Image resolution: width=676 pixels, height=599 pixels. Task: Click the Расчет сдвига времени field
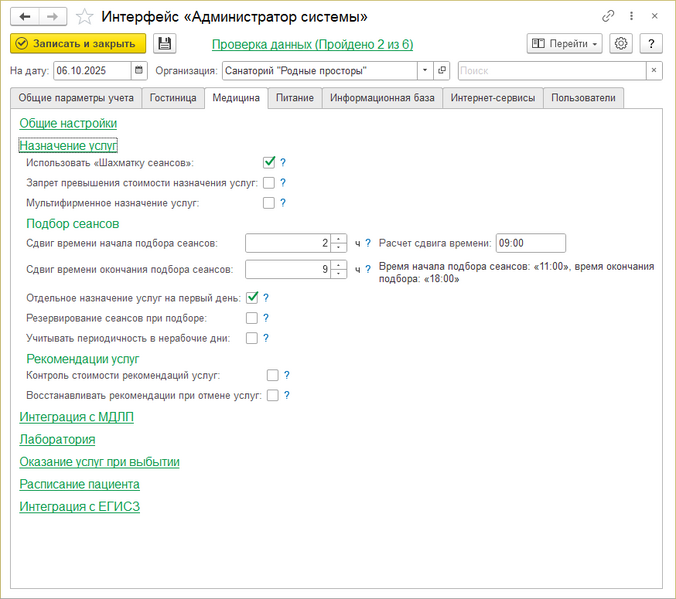pyautogui.click(x=530, y=243)
